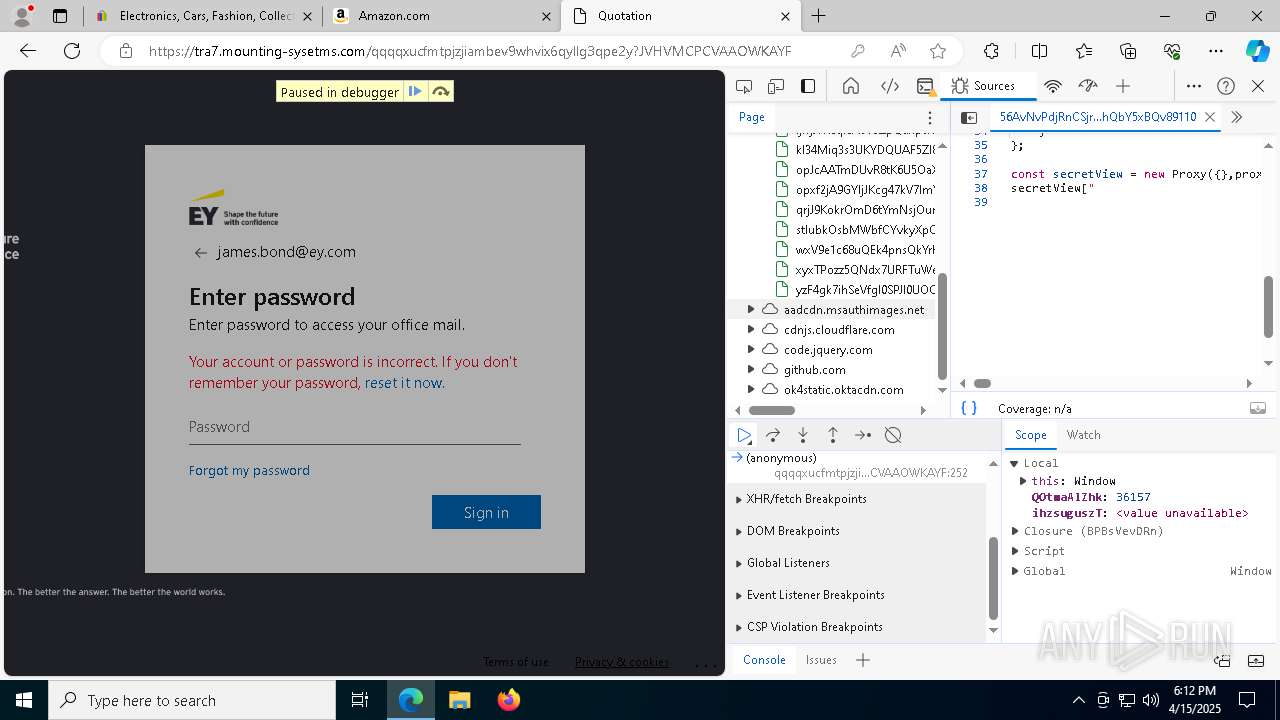The image size is (1280, 720).
Task: Toggle device emulation mode
Action: coord(776,86)
